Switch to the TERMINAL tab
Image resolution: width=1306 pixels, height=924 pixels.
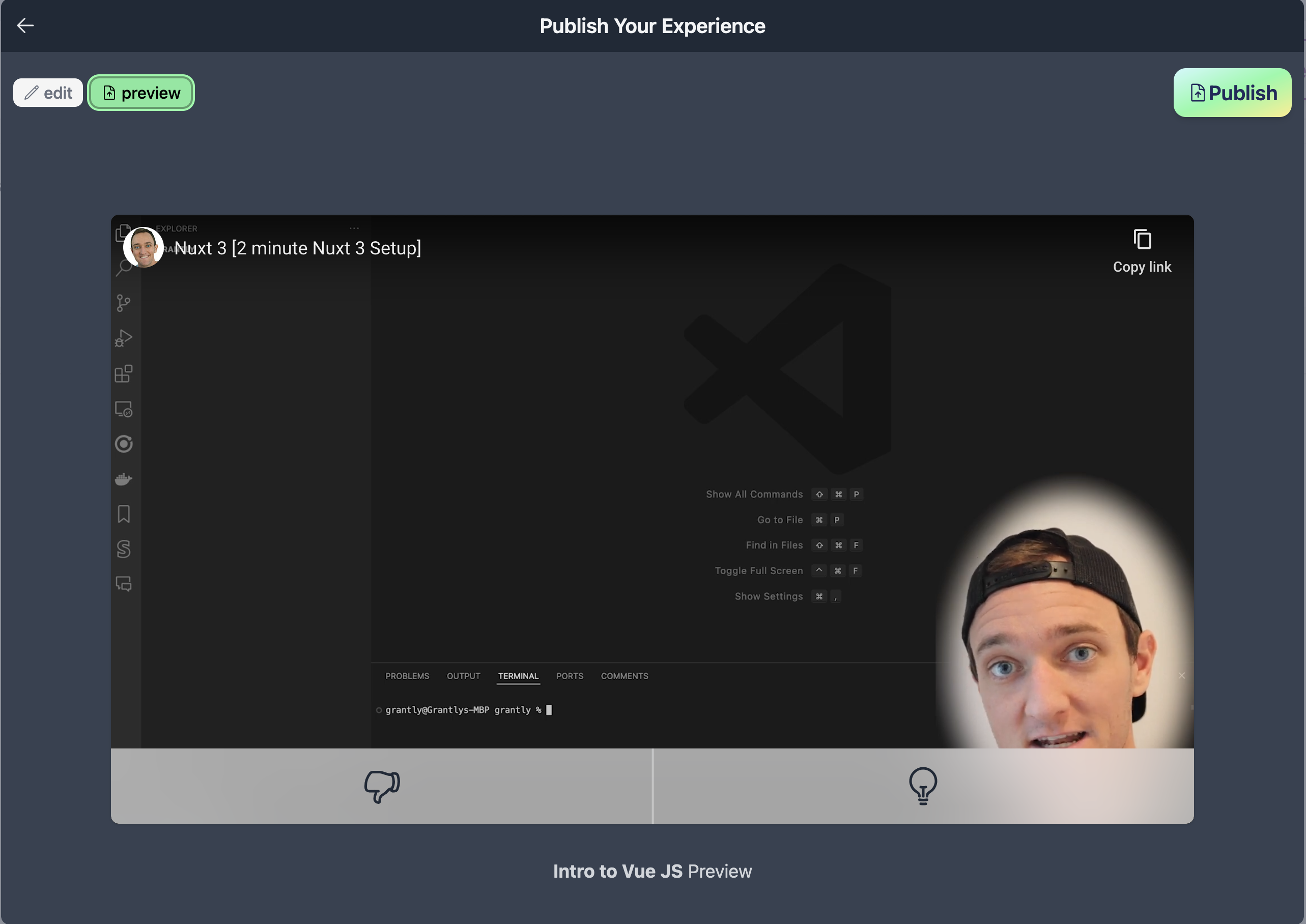click(x=518, y=676)
